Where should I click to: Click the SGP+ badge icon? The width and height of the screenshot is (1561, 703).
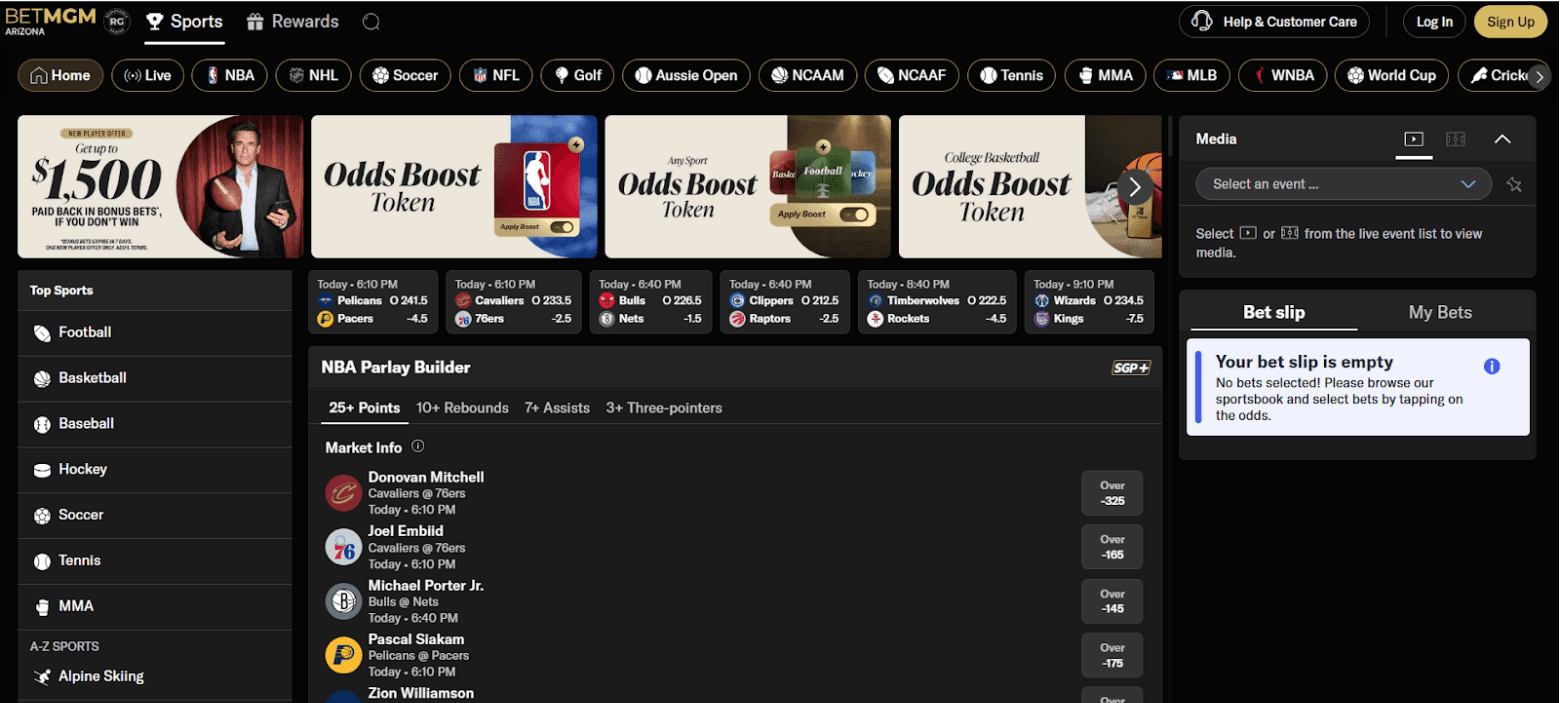(x=1131, y=368)
